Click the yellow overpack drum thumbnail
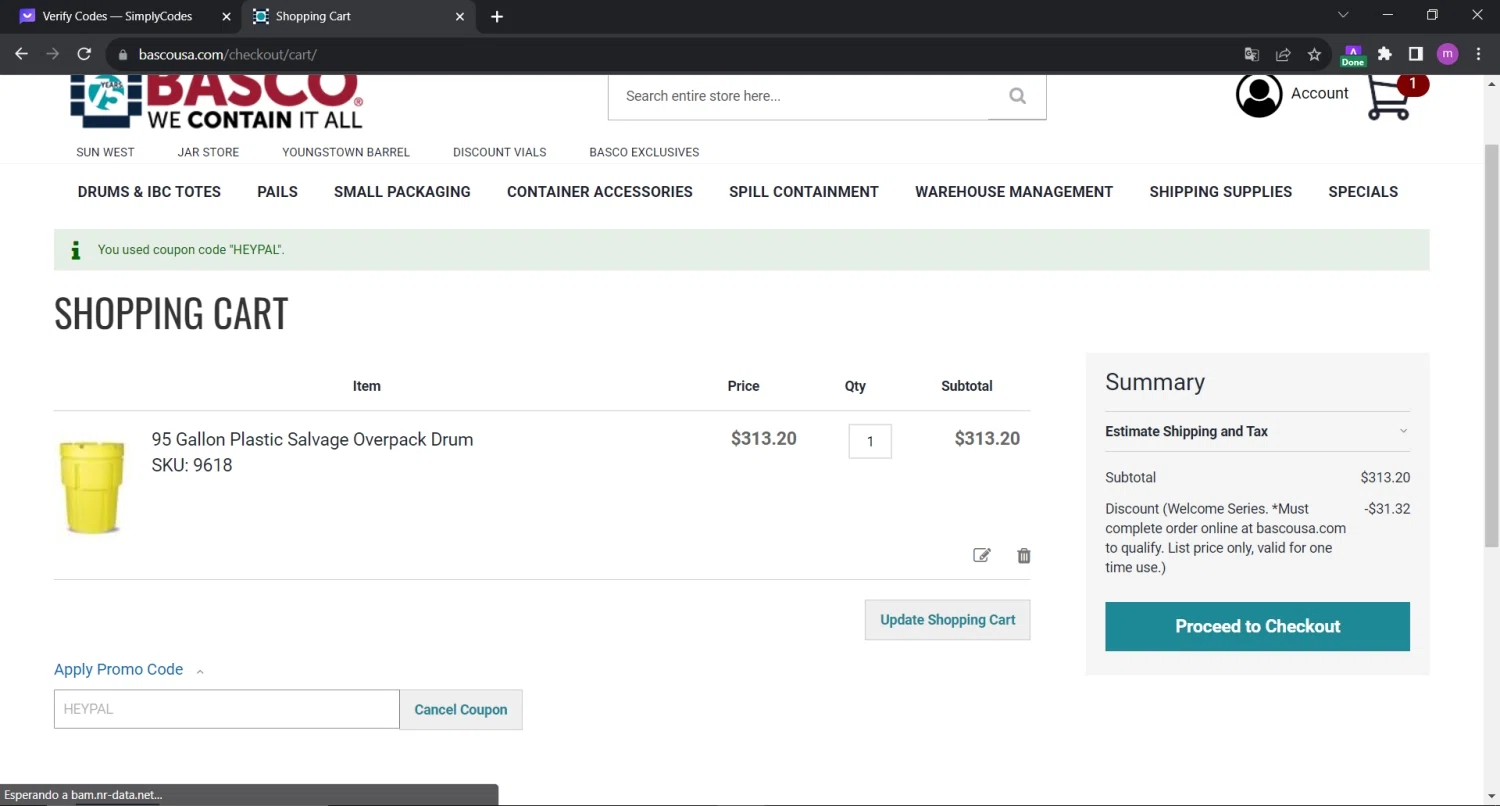1500x806 pixels. (93, 488)
